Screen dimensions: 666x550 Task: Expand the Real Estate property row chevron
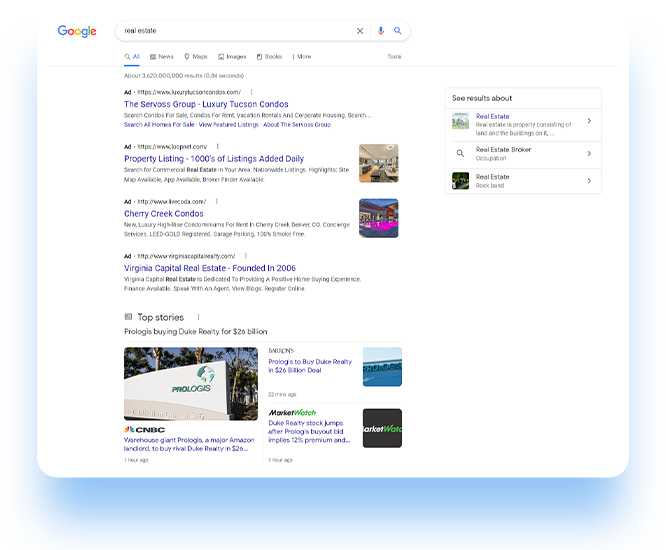pyautogui.click(x=589, y=121)
